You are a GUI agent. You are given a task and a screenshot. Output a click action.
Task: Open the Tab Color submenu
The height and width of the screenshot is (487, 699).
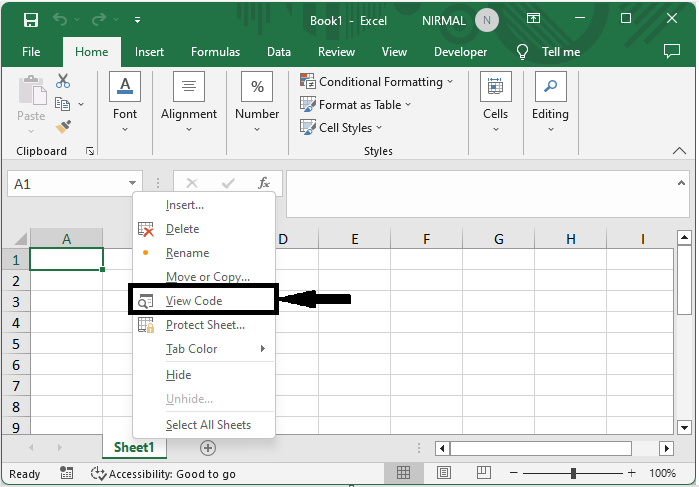click(x=204, y=349)
